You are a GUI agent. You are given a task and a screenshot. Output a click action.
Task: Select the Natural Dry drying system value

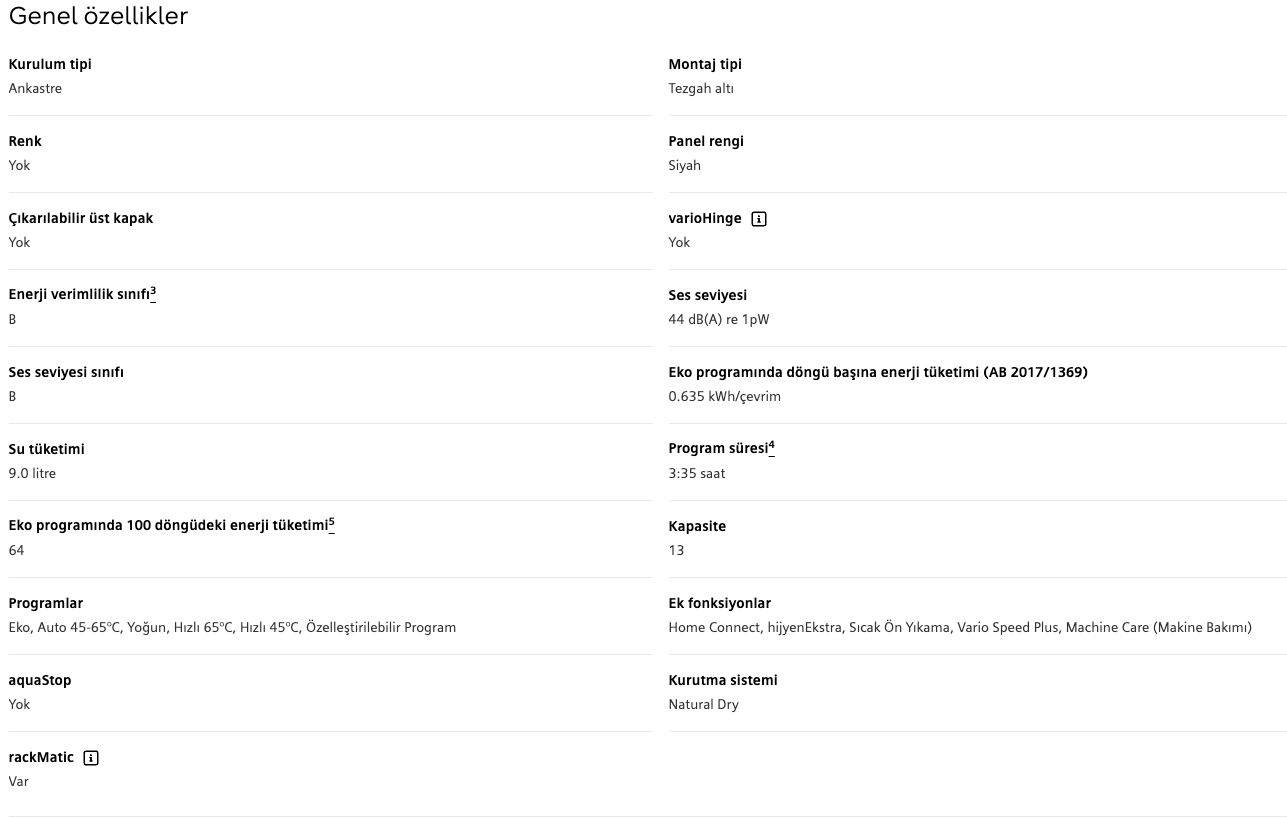click(x=703, y=704)
